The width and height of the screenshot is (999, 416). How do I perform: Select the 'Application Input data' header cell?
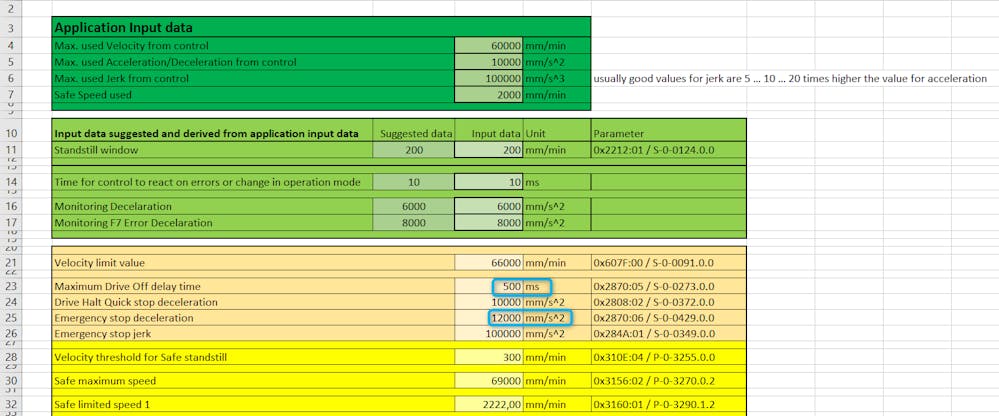click(x=321, y=27)
